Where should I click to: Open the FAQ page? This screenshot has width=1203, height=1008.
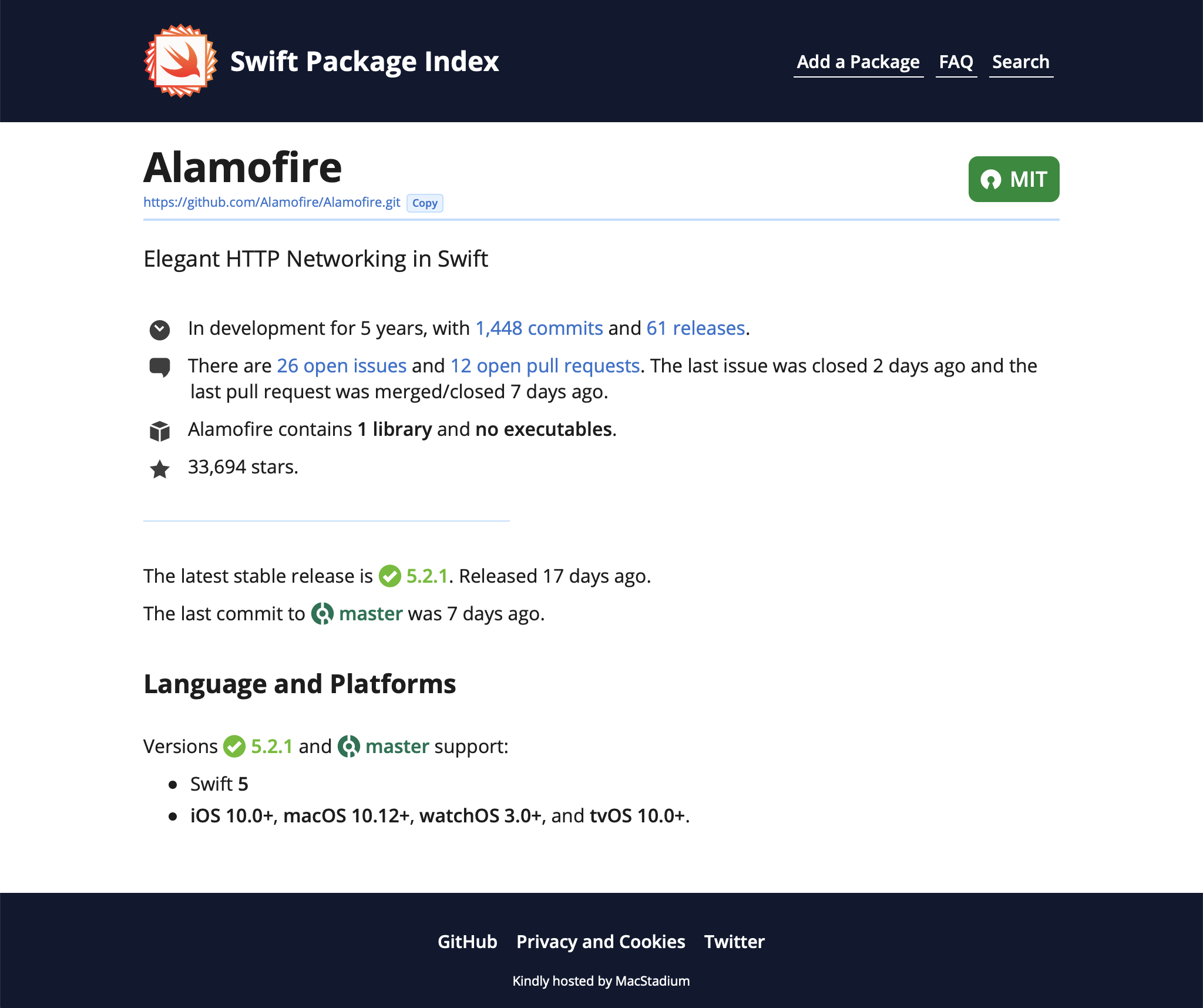[956, 62]
